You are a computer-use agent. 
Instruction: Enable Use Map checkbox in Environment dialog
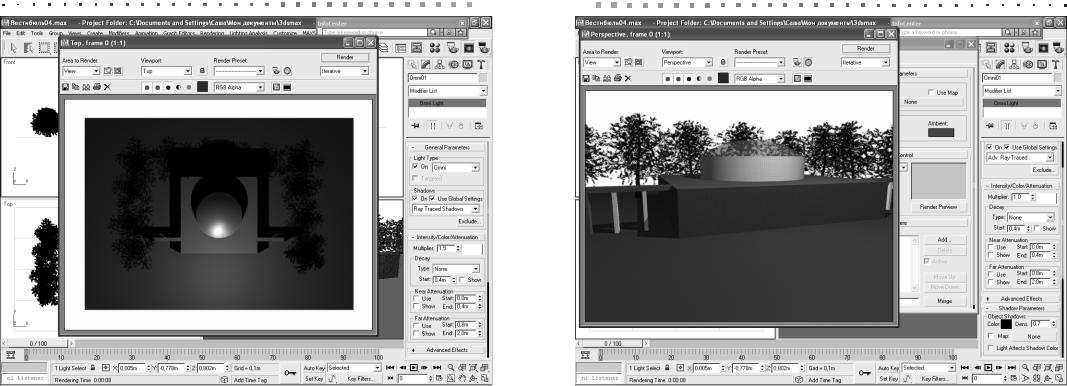click(932, 92)
